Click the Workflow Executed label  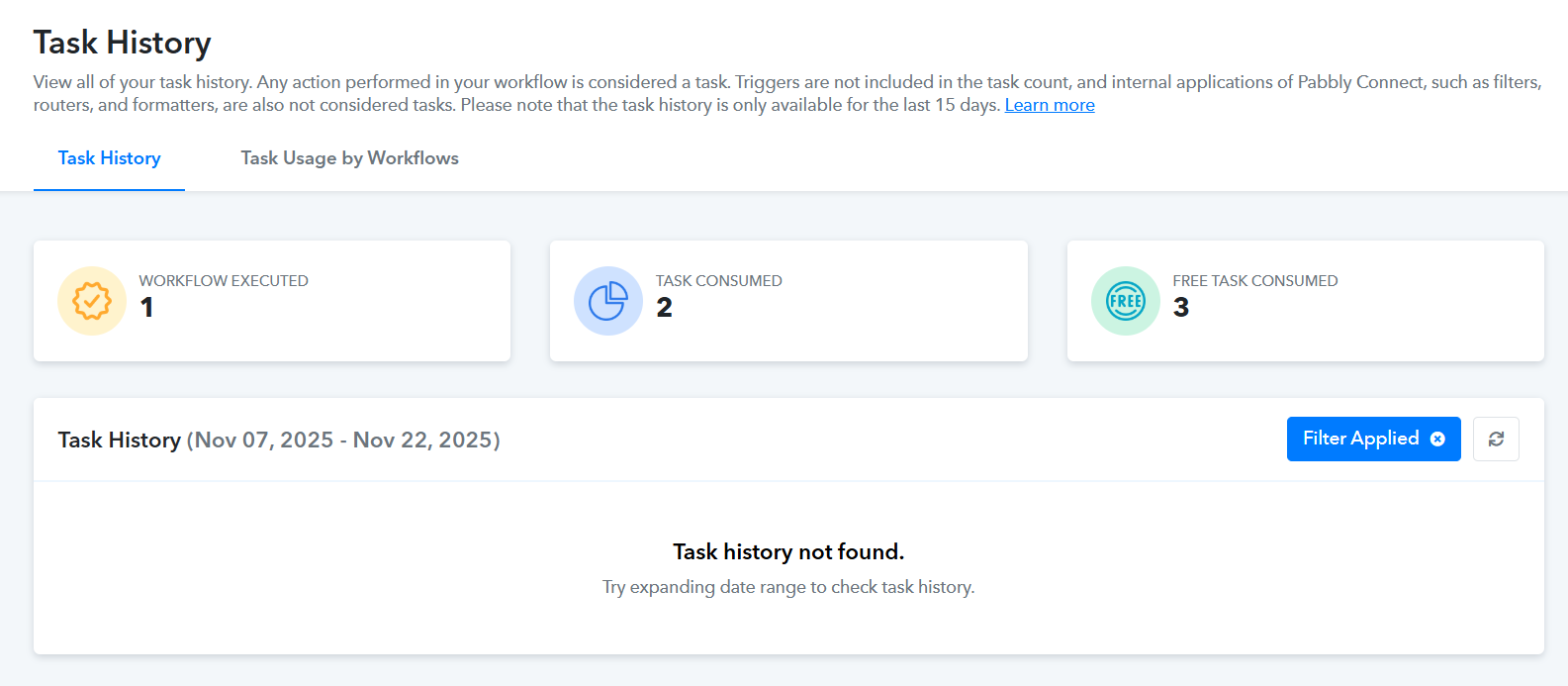coord(224,281)
